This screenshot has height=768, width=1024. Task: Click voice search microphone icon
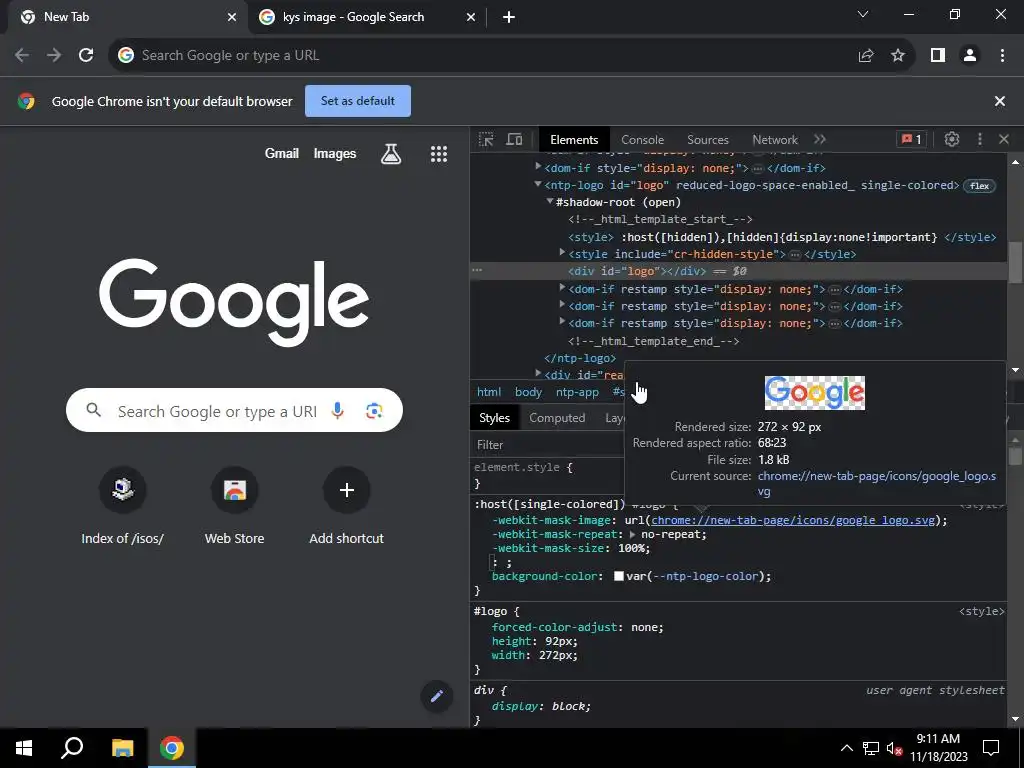[338, 411]
